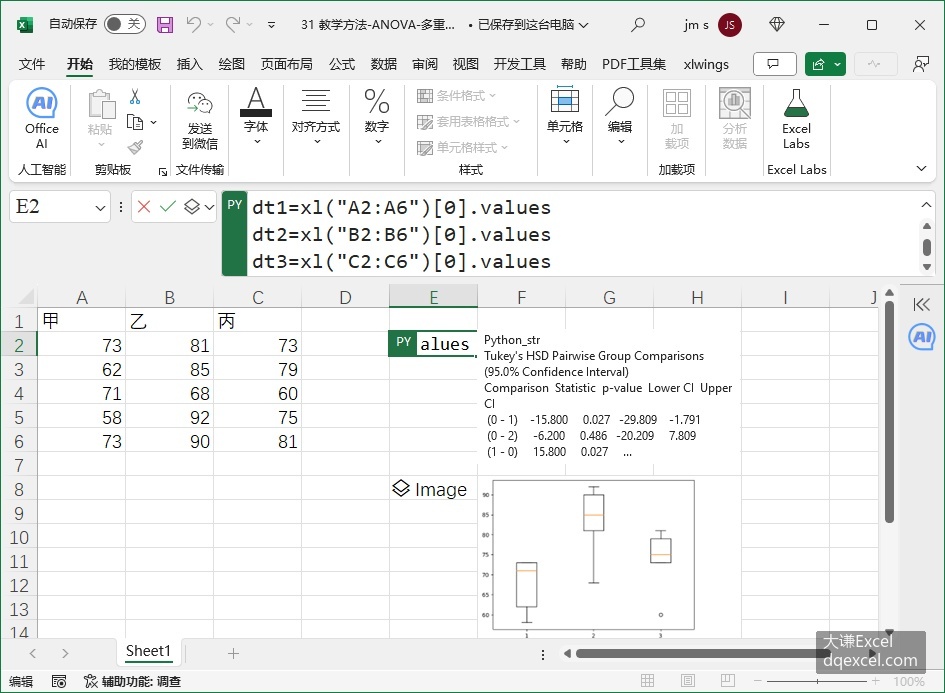
Task: Open the Alignment group dropdown
Action: [317, 142]
